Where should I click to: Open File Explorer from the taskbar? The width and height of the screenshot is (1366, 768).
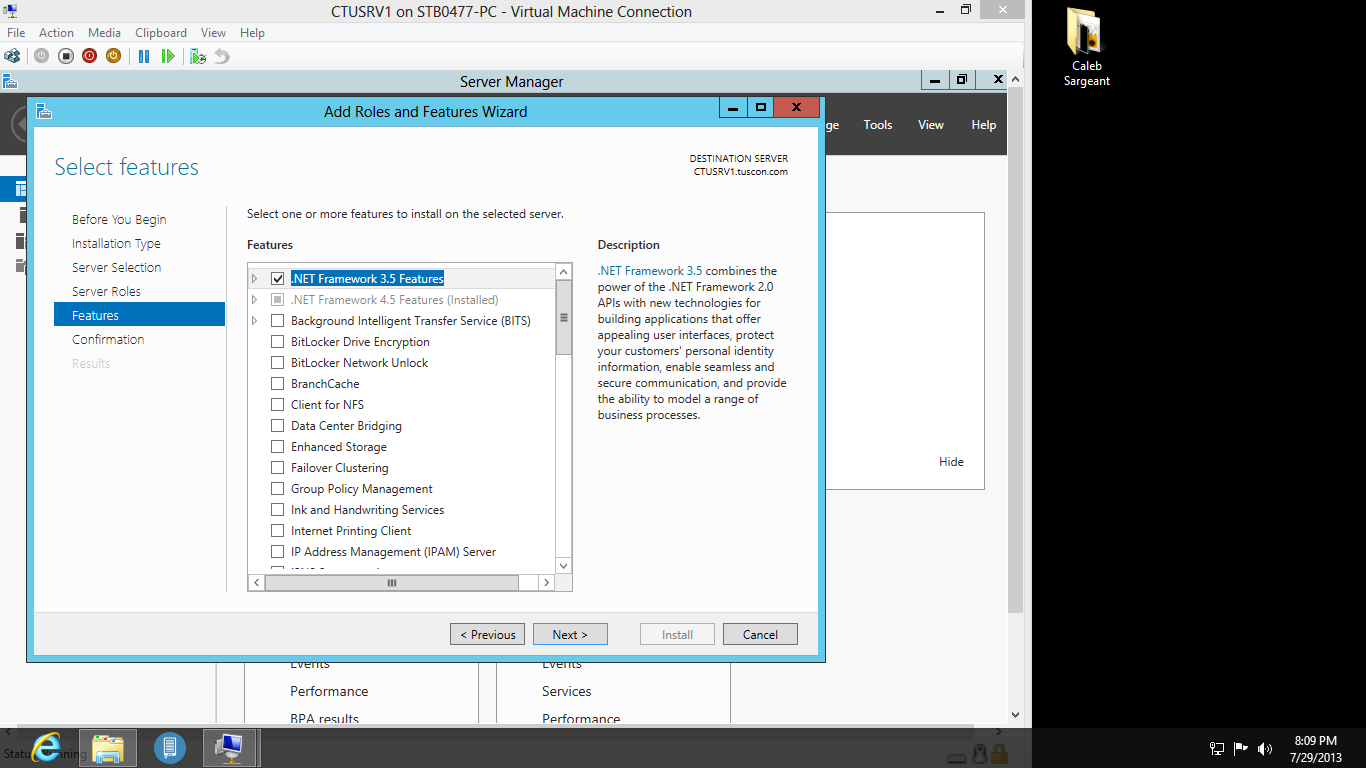click(x=108, y=747)
